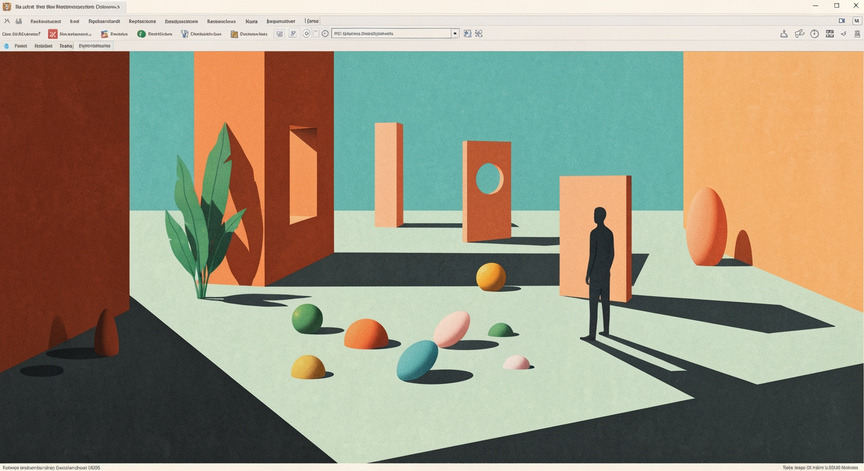Click the clock icon in right toolbar

coord(814,34)
